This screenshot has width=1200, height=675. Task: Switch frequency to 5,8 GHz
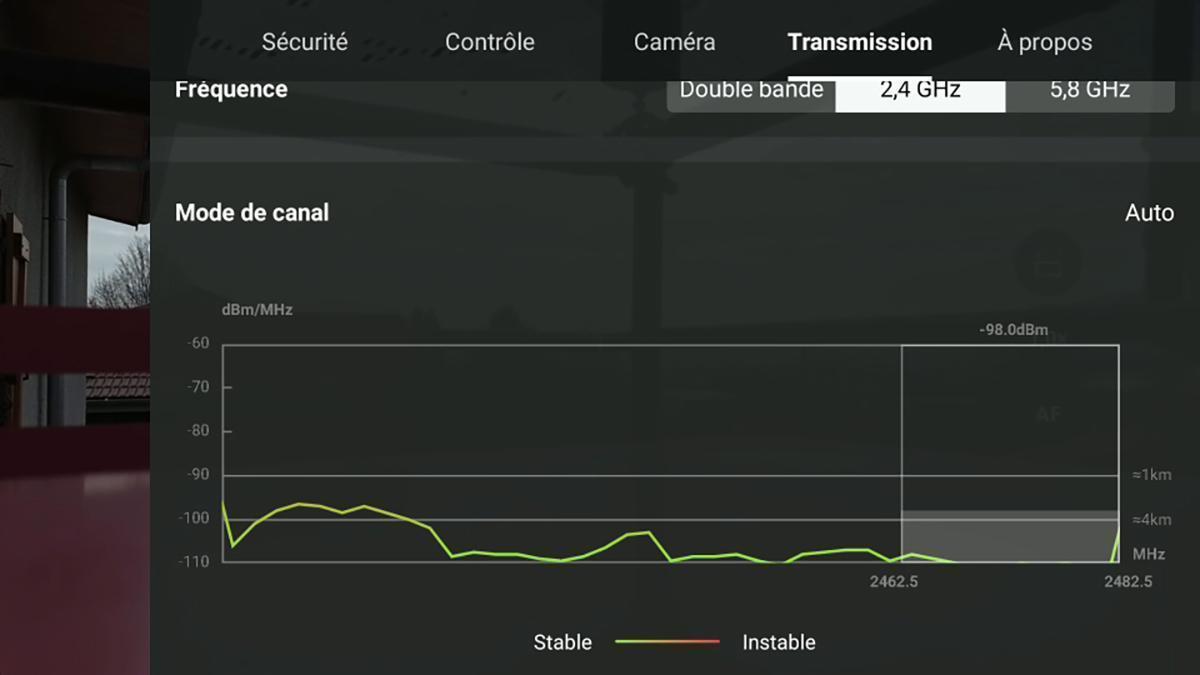click(1090, 90)
